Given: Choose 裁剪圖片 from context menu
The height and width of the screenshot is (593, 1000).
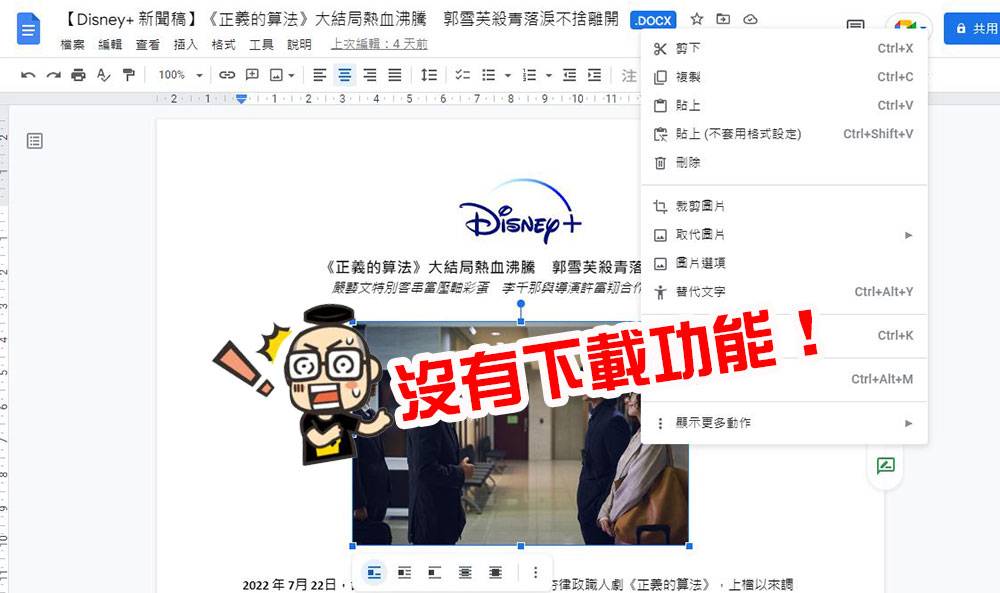Looking at the screenshot, I should coord(700,206).
